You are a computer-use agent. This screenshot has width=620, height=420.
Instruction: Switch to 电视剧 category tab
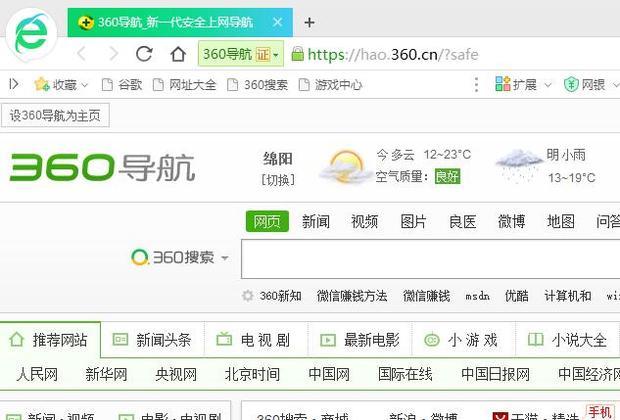coord(254,340)
